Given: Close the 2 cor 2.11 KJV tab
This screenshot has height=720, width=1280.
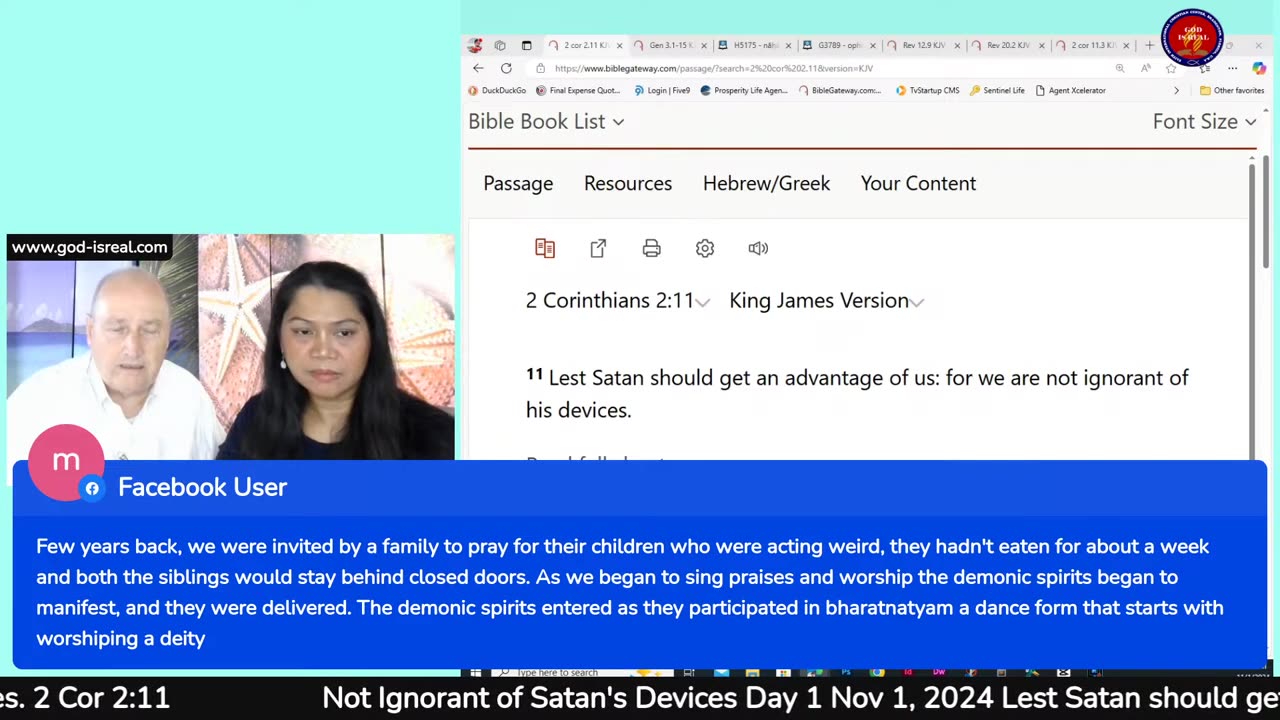Looking at the screenshot, I should pos(619,45).
